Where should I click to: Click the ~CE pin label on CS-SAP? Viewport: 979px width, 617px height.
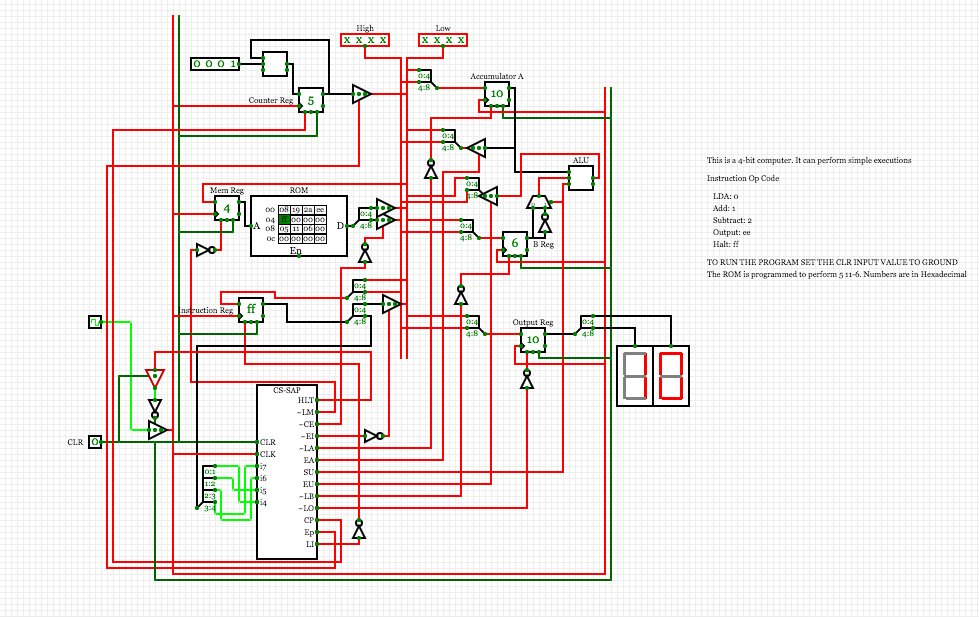(x=305, y=425)
